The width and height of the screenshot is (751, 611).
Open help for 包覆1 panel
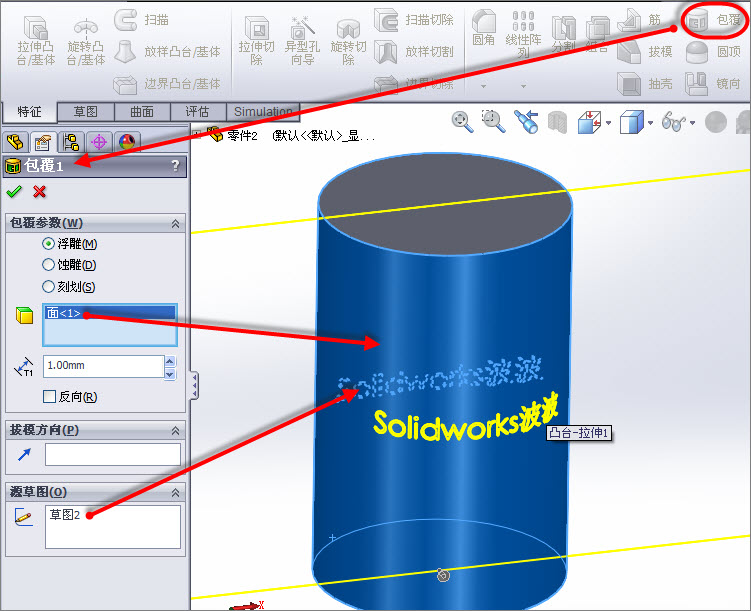176,166
